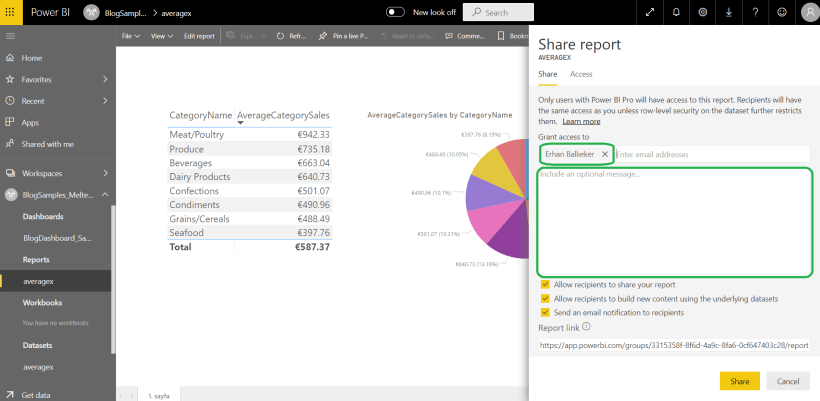Open the help question mark icon
This screenshot has width=820, height=401.
point(755,12)
